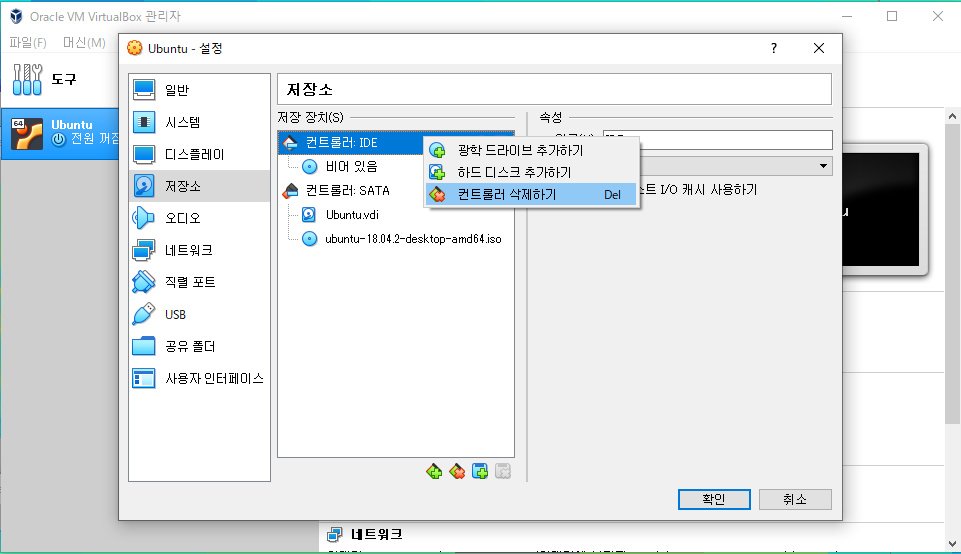Select 컨트롤러: SATA in storage tree

(x=347, y=191)
